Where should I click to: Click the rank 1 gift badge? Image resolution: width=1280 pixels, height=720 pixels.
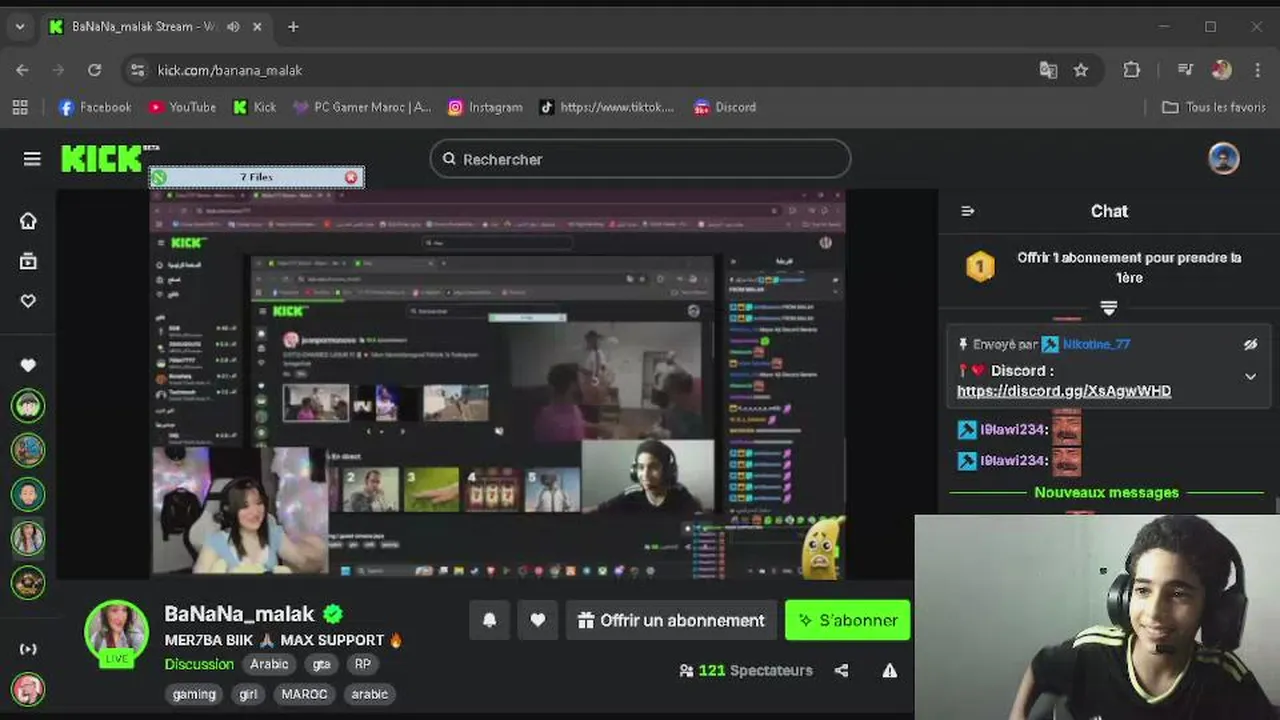(980, 267)
